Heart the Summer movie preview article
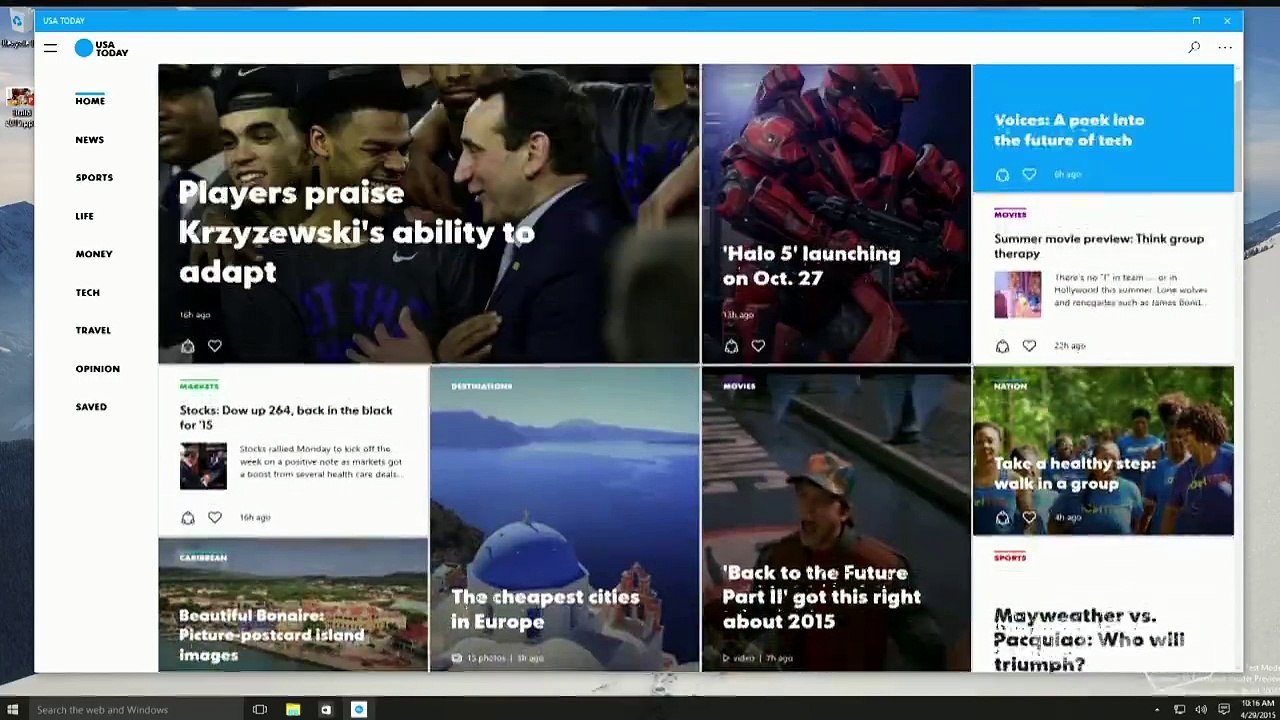The height and width of the screenshot is (720, 1280). click(x=1029, y=346)
